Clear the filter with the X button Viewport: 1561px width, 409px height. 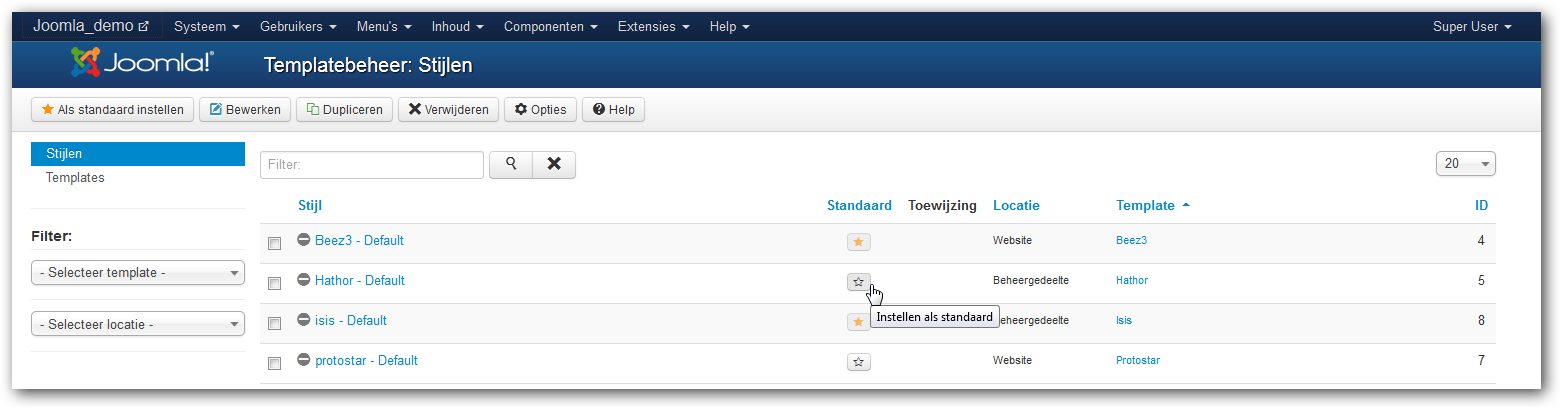(554, 165)
